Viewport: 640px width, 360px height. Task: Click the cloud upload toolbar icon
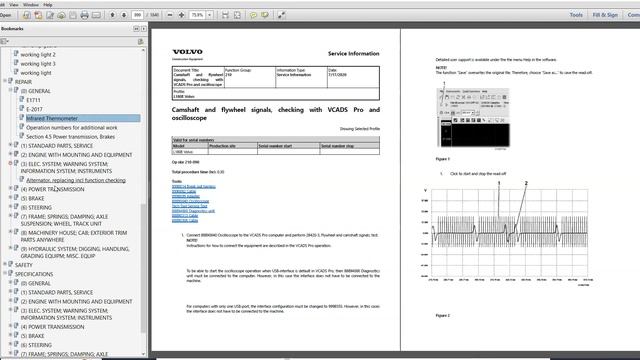[61, 15]
